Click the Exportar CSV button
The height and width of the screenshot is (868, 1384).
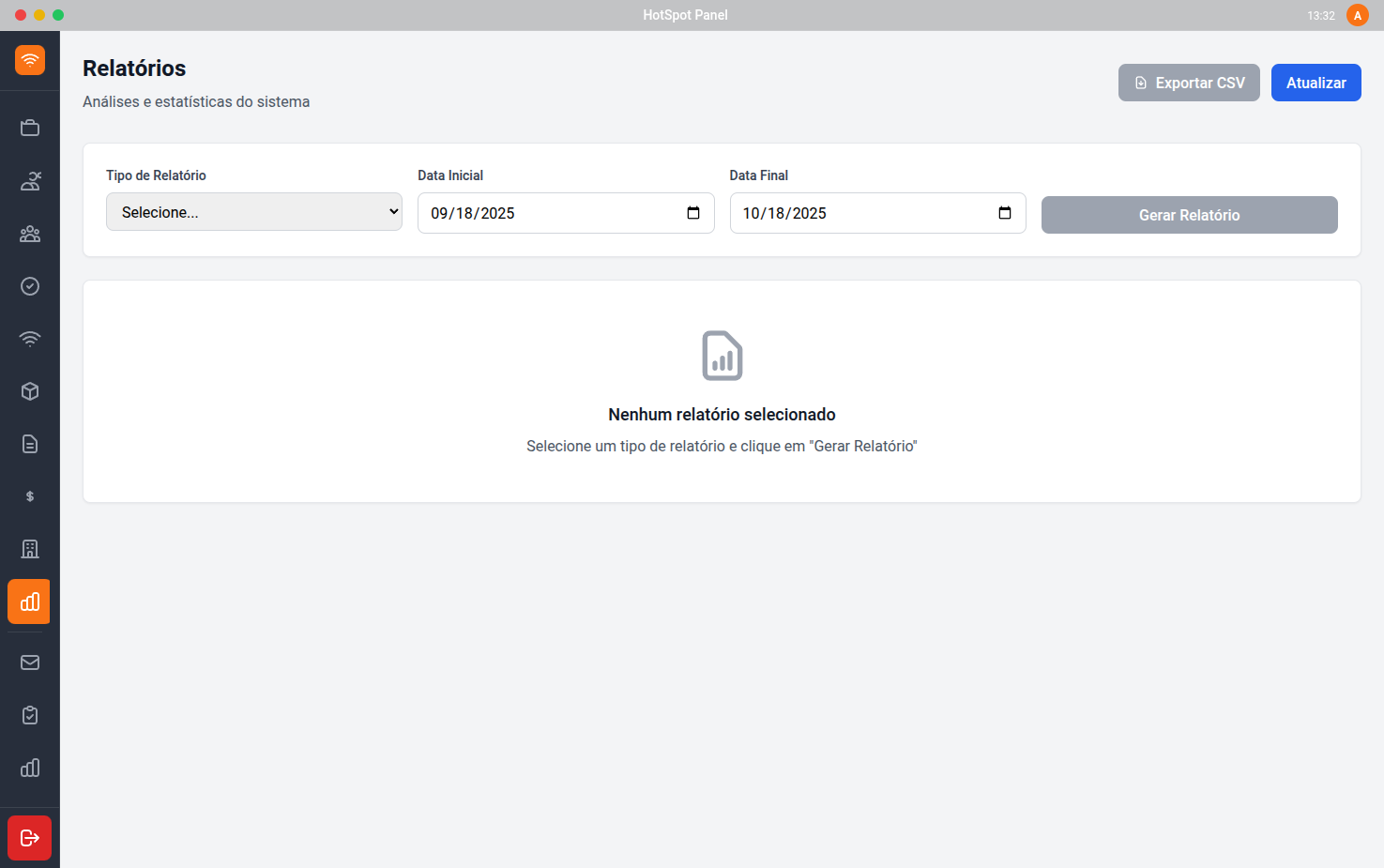click(1188, 83)
